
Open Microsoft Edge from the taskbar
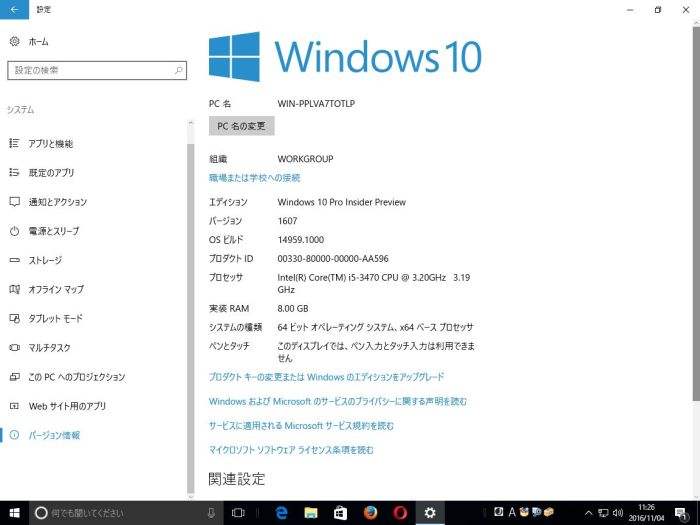click(282, 512)
